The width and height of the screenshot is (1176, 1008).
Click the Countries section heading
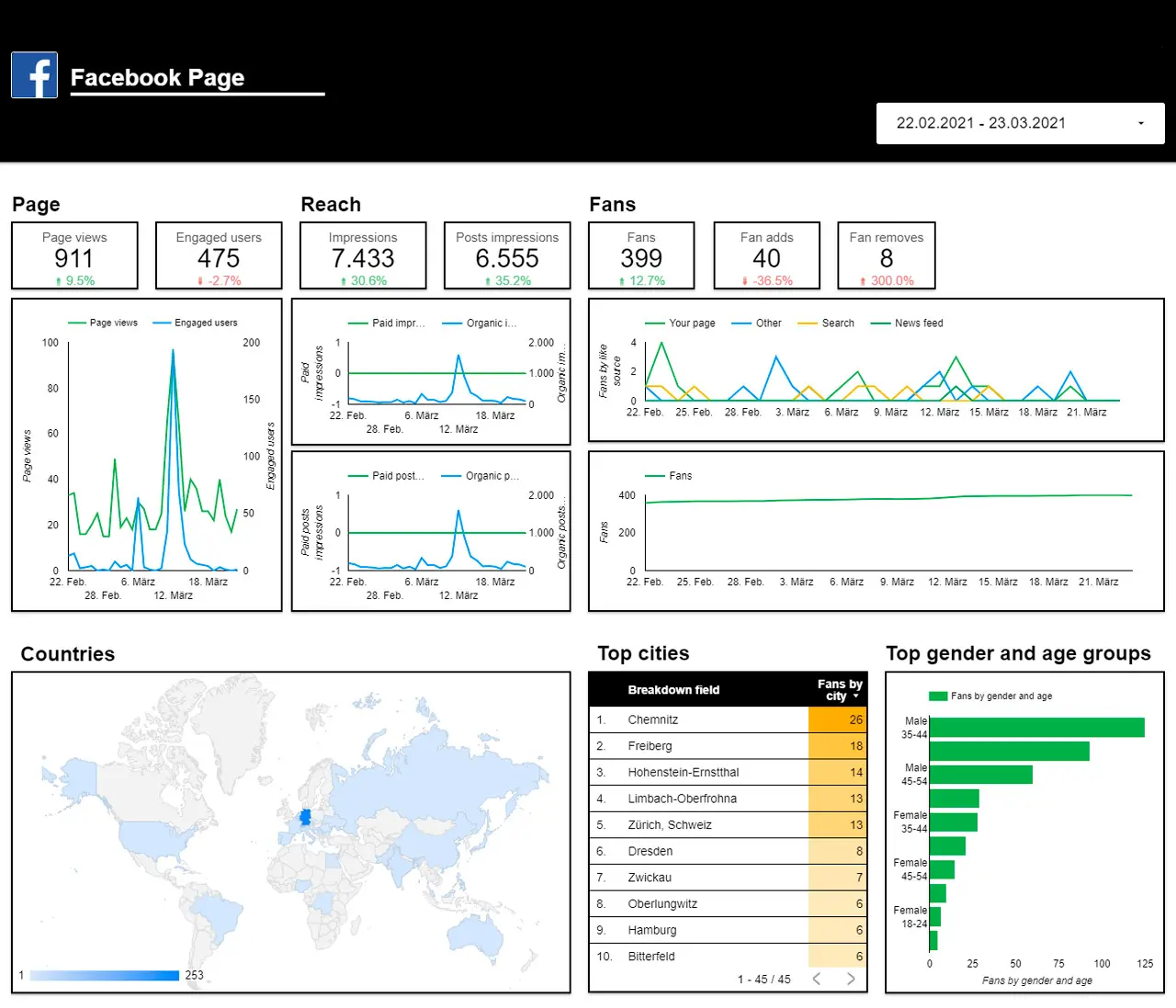click(68, 653)
